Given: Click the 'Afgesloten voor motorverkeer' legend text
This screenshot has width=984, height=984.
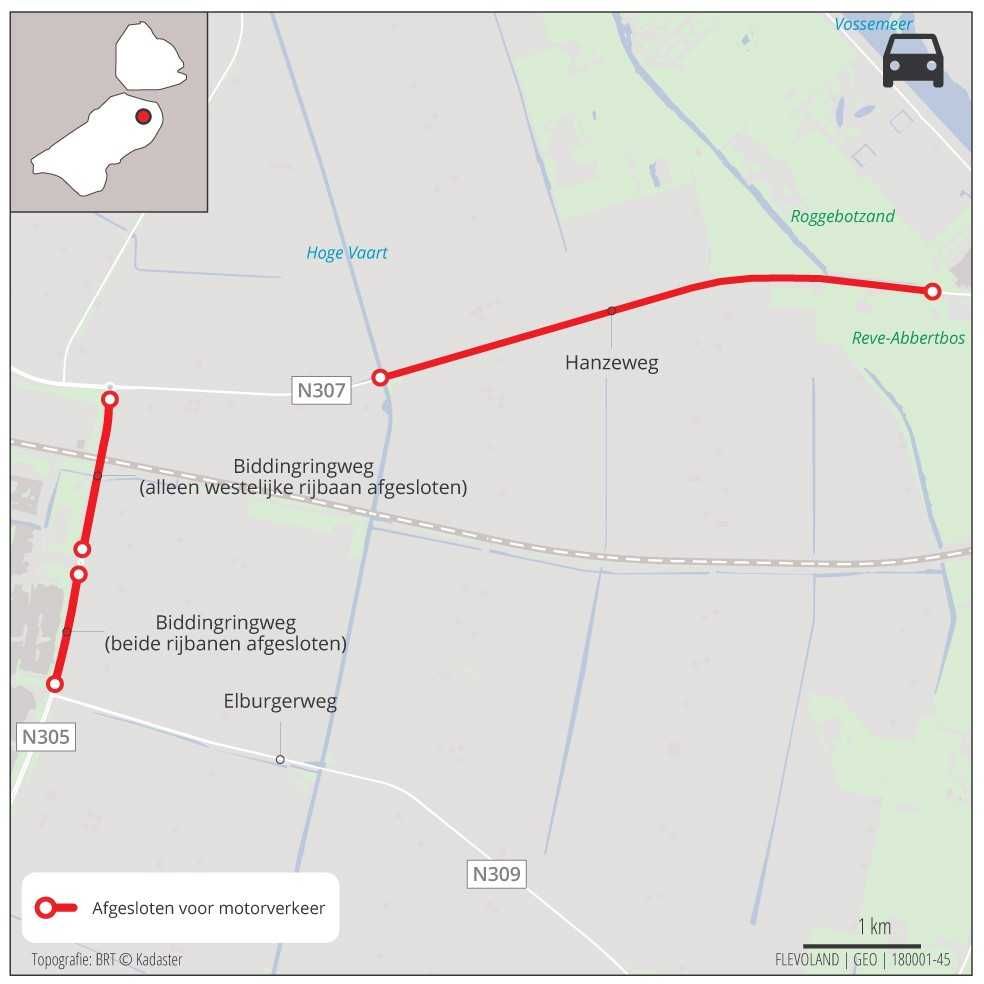Looking at the screenshot, I should 208,908.
